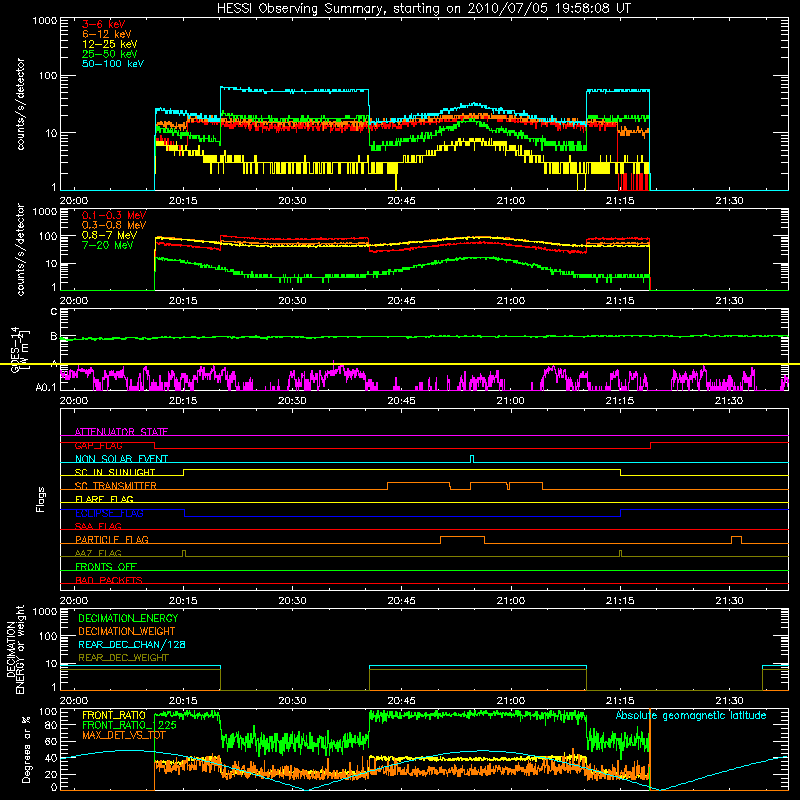Click the FRONT_RATIO_1225 legend entry
800x800 pixels.
(129, 725)
